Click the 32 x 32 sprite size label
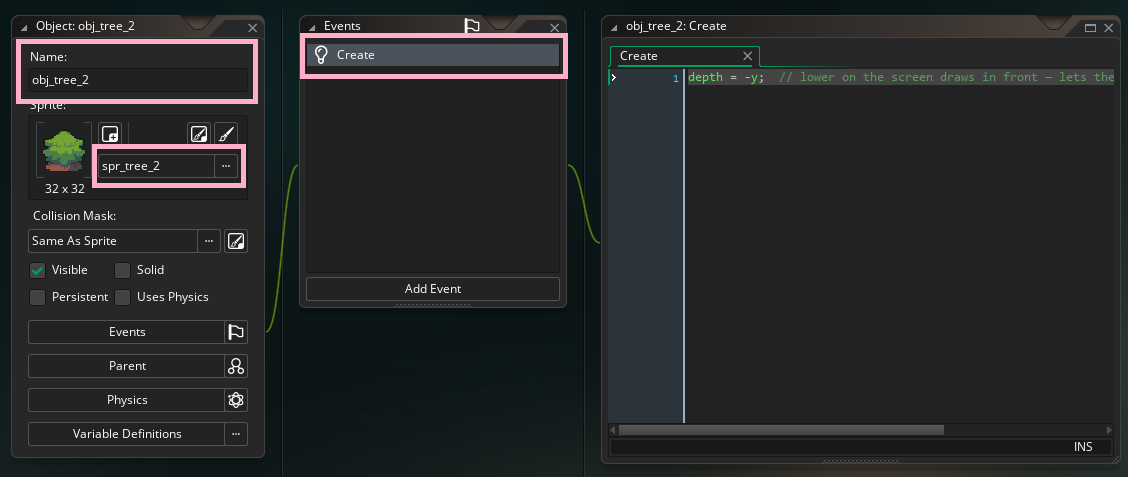 [x=64, y=189]
